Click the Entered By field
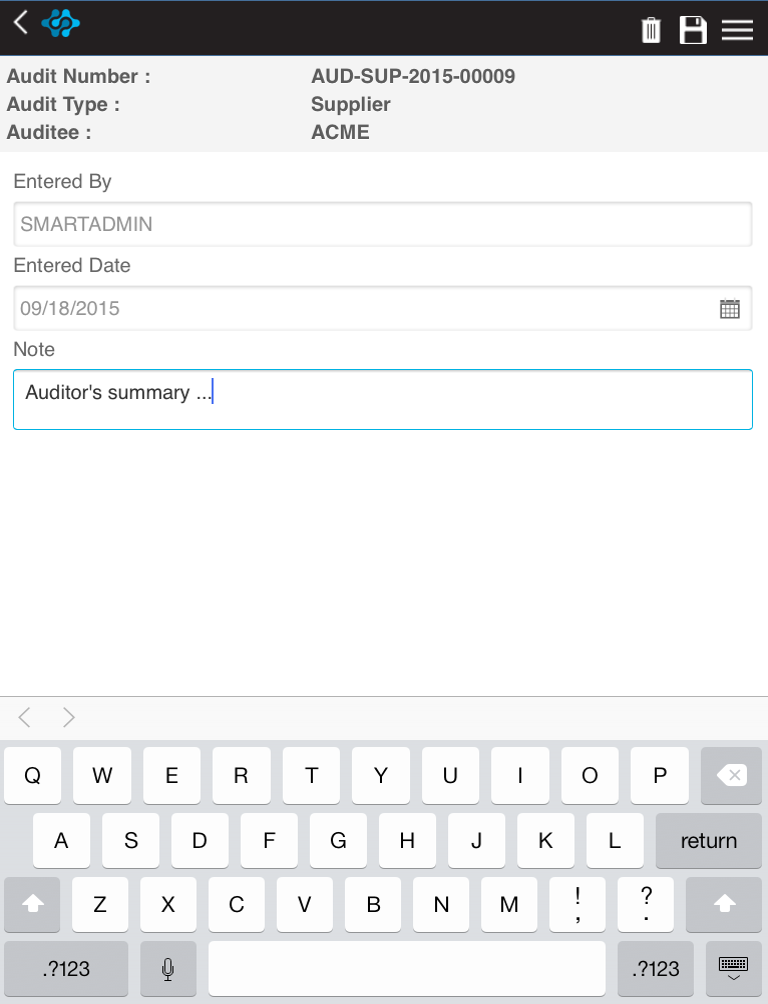 (x=382, y=224)
